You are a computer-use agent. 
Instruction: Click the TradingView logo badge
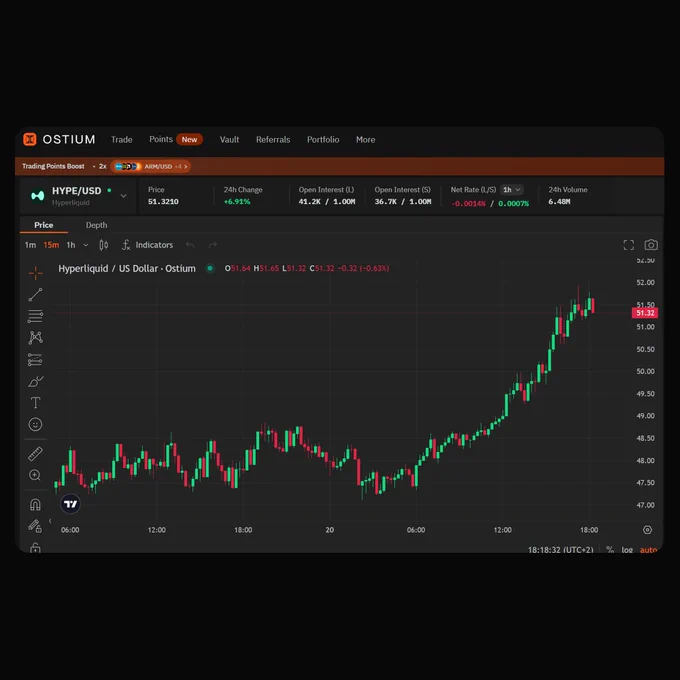70,503
